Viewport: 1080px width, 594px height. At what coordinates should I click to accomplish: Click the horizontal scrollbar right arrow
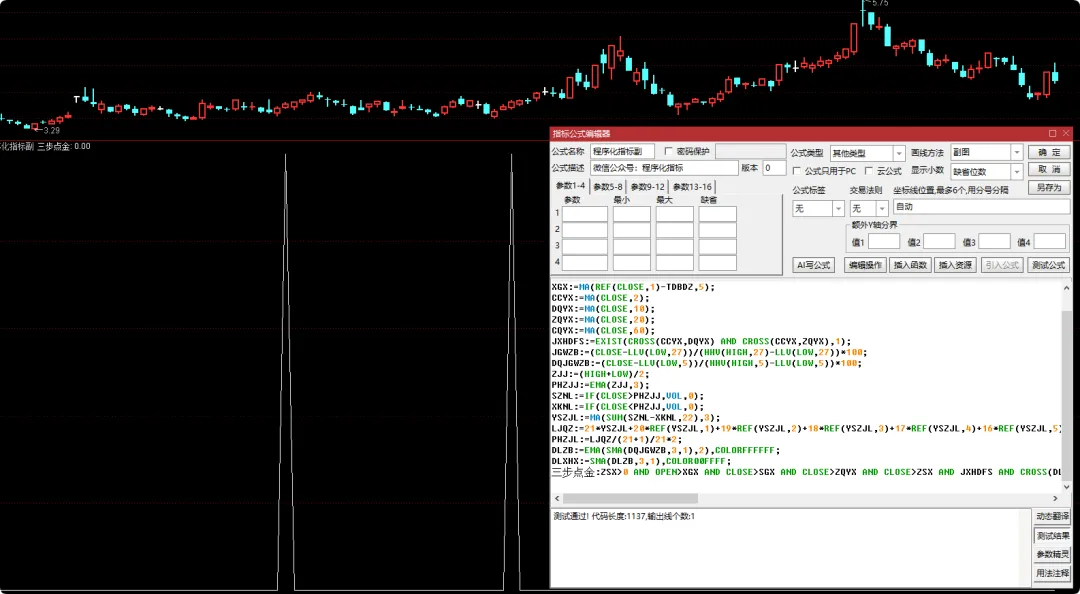1055,498
